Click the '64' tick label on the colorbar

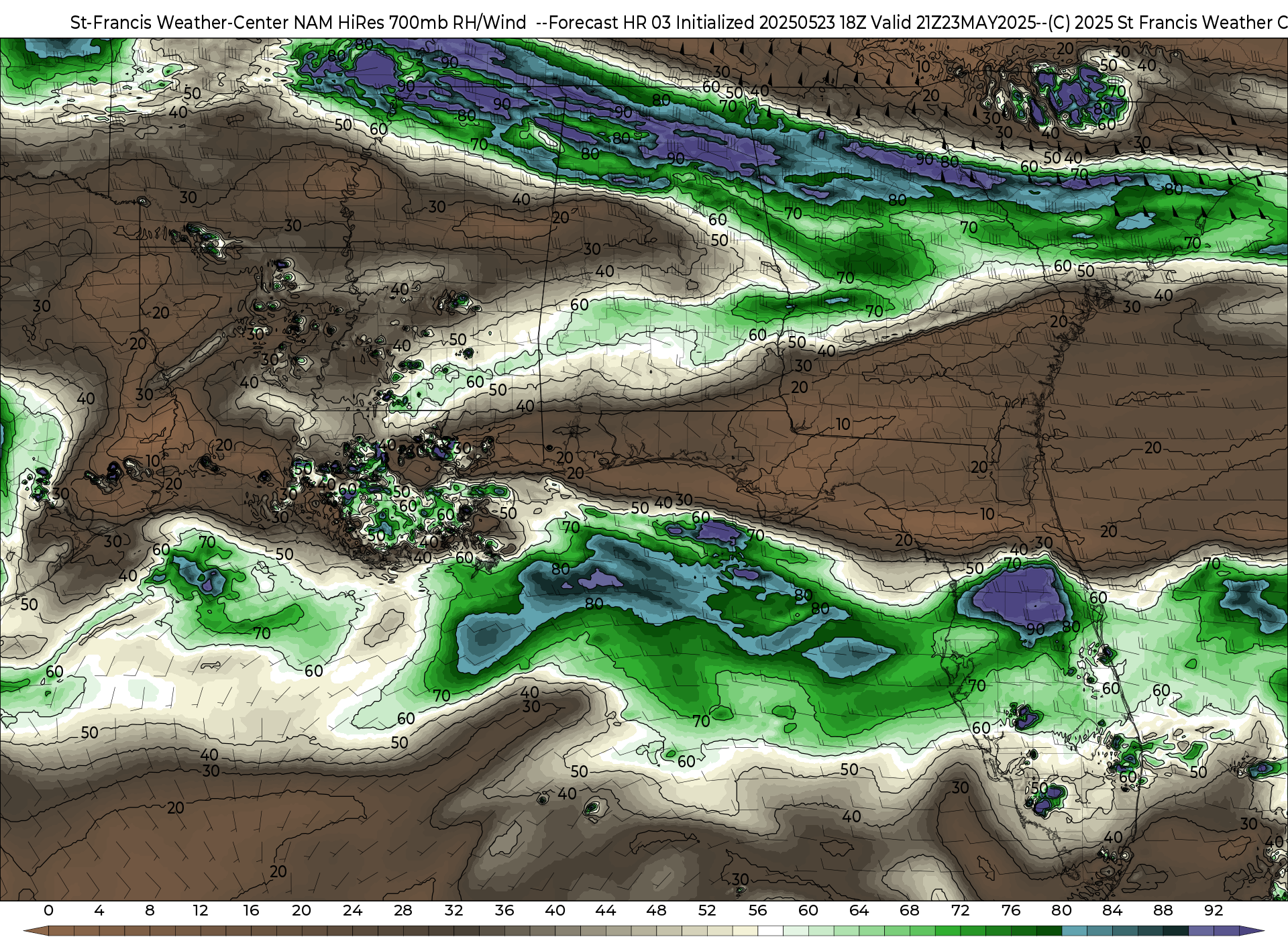[x=859, y=910]
